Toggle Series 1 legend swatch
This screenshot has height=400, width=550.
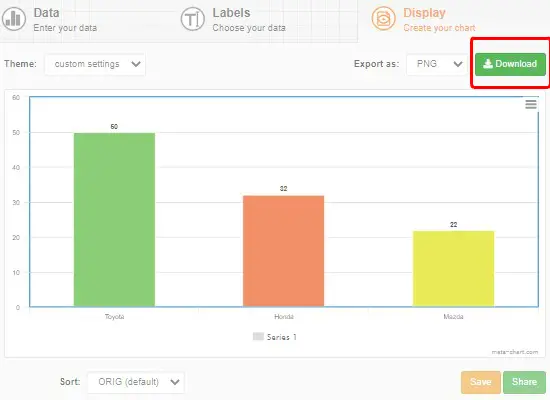(258, 336)
